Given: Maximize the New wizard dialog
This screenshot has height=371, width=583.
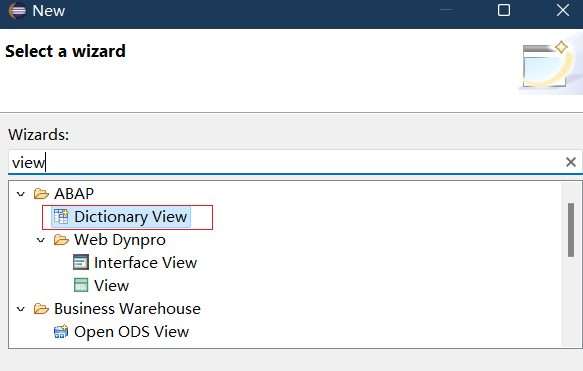Looking at the screenshot, I should click(x=504, y=10).
